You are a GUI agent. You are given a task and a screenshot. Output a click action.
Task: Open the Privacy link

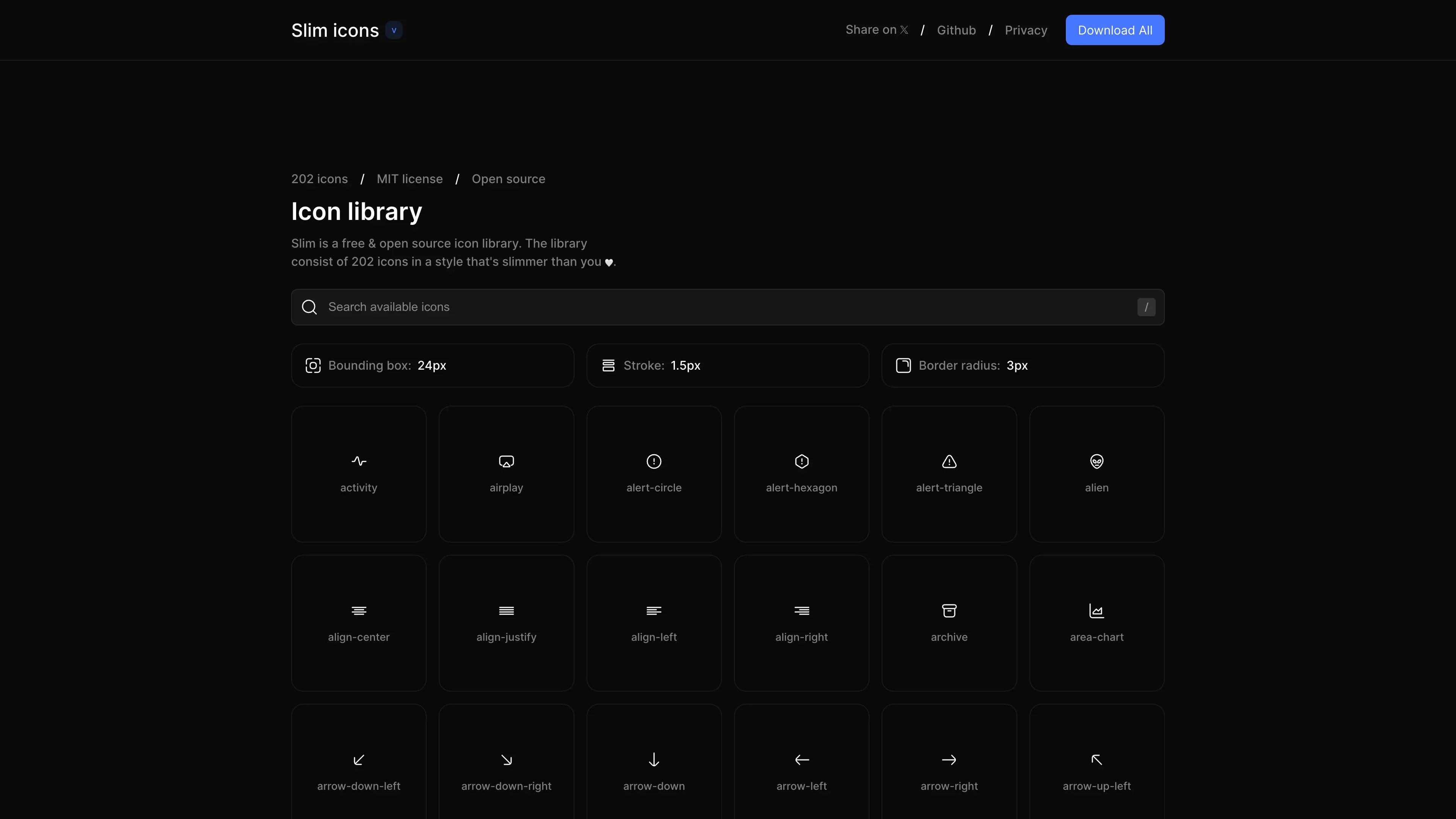[x=1026, y=30]
